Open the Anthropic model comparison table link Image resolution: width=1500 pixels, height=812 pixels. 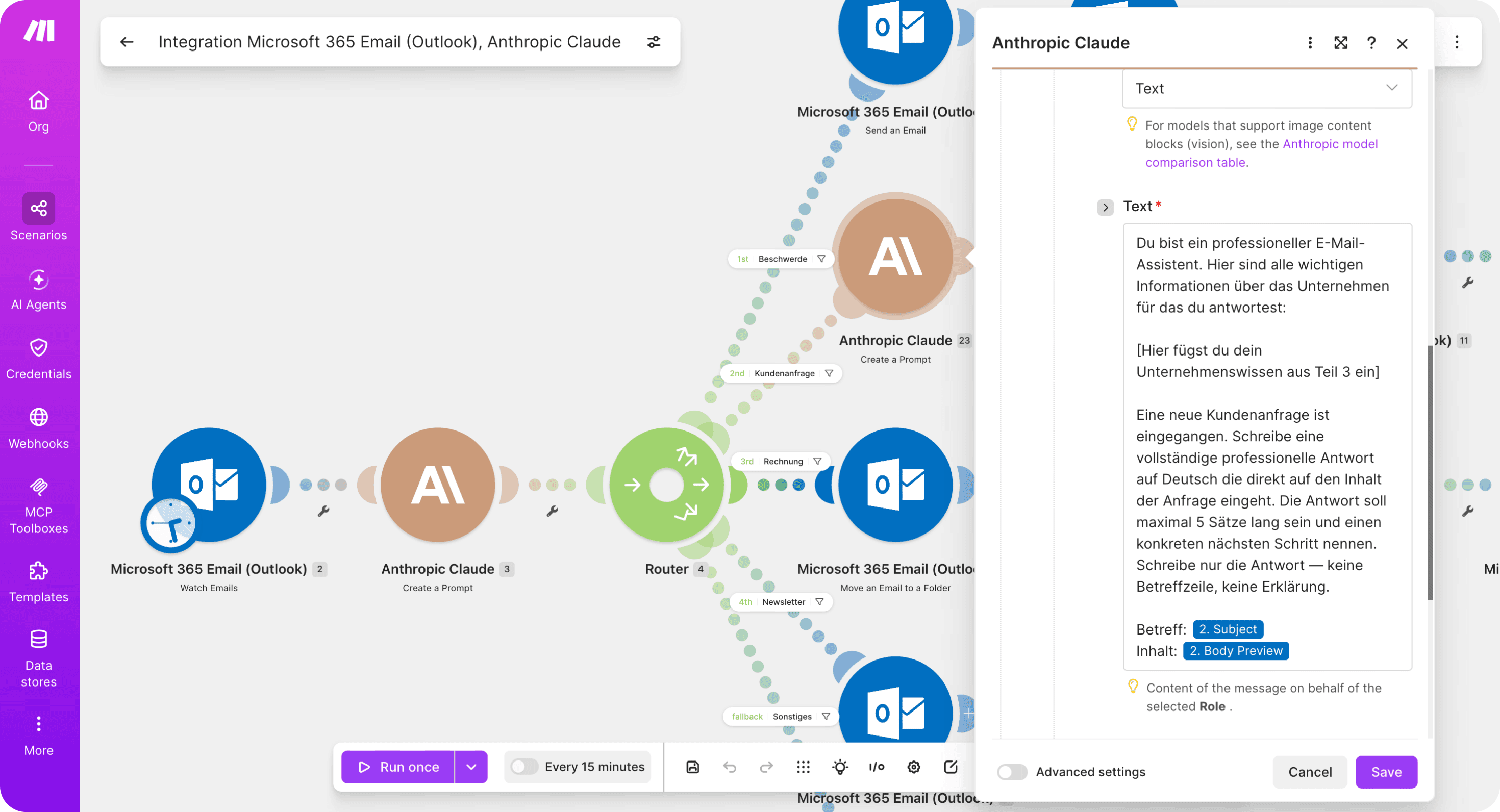click(x=1261, y=153)
